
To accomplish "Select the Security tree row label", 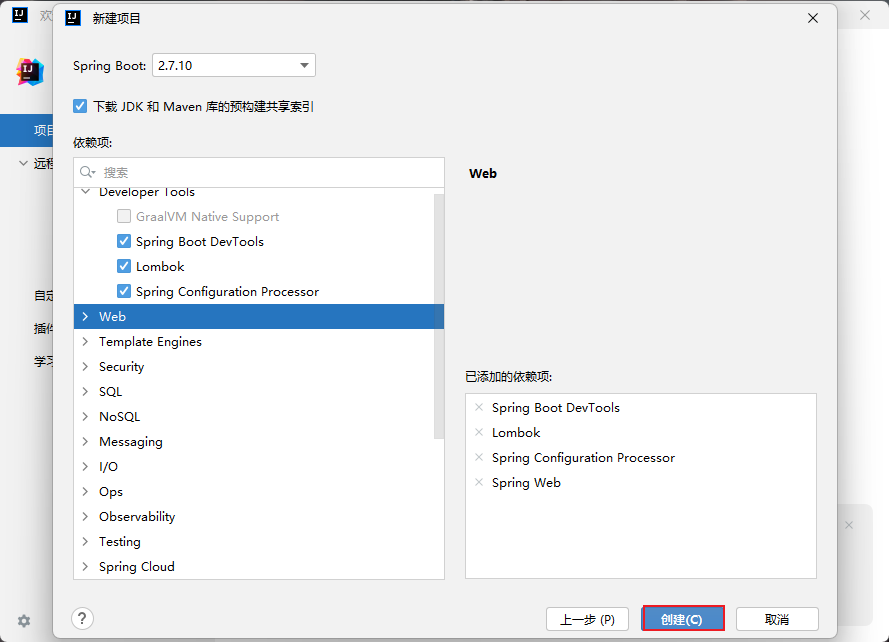I will tap(121, 367).
